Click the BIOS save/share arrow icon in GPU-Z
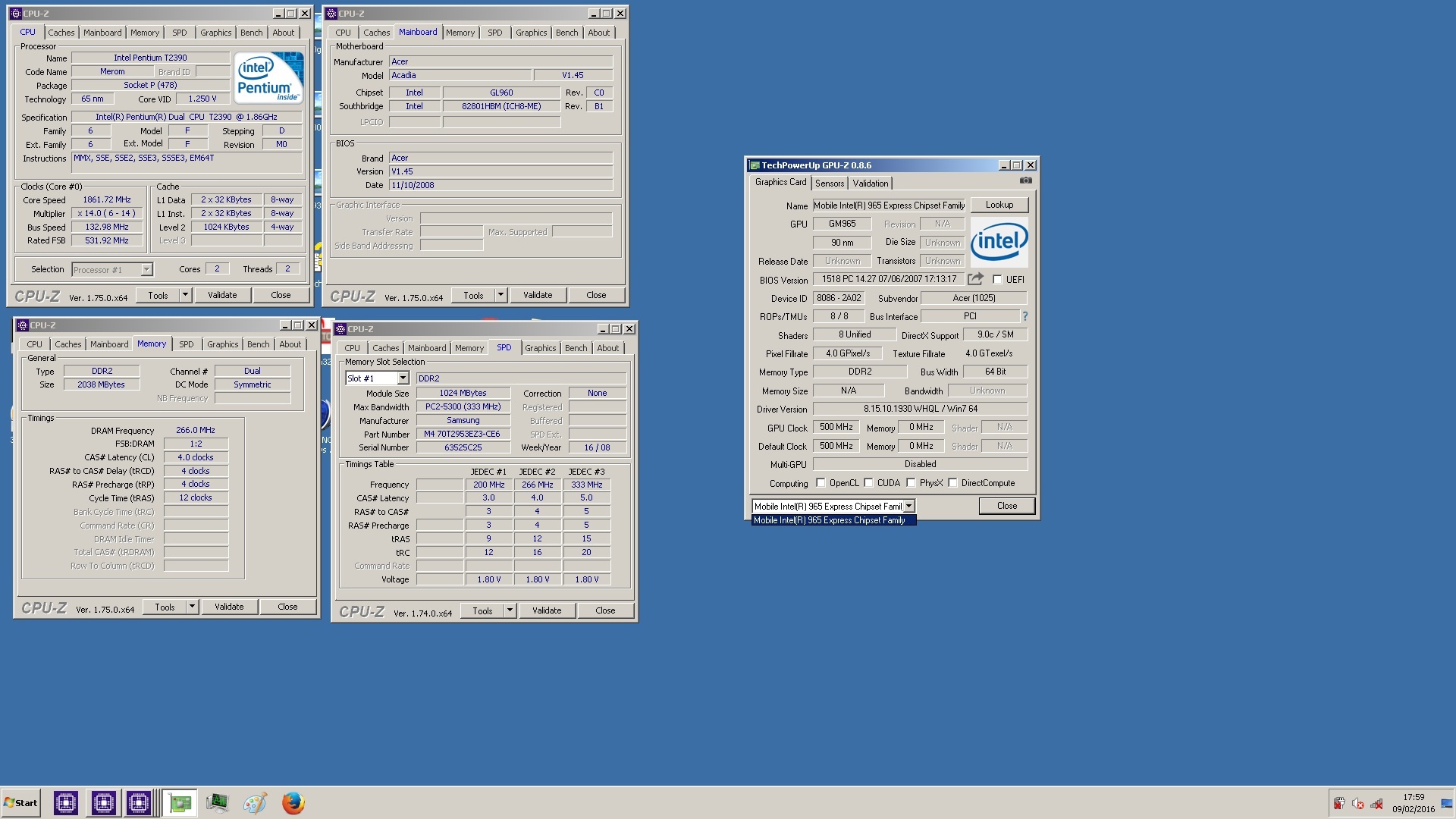The height and width of the screenshot is (819, 1456). [976, 279]
